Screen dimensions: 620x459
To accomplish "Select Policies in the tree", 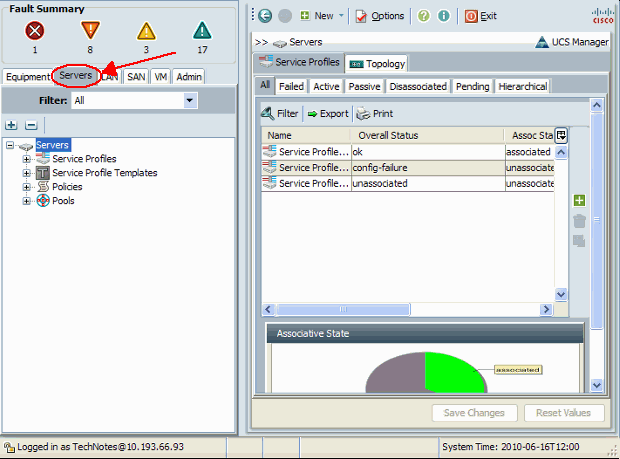I will 67,187.
